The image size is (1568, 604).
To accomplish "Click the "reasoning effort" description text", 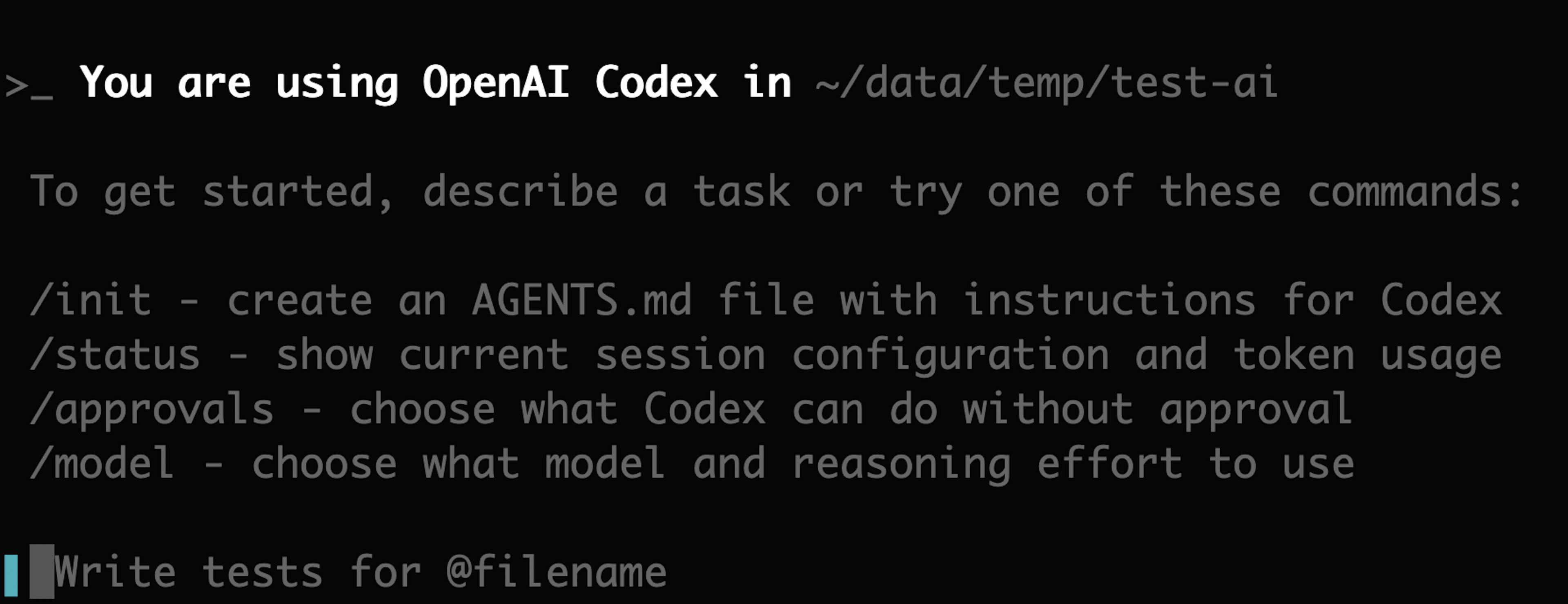I will tap(986, 463).
